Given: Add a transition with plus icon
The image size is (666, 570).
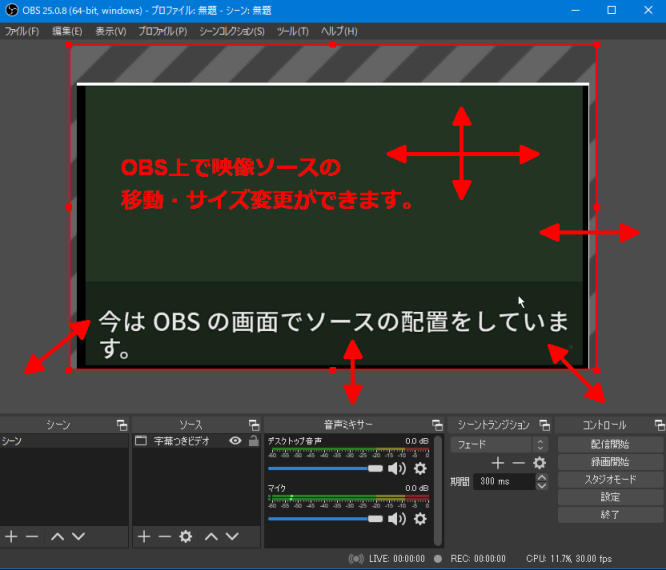Looking at the screenshot, I should click(498, 463).
